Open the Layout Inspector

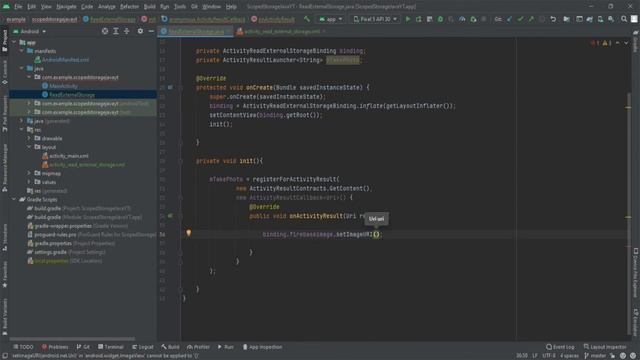coord(605,347)
